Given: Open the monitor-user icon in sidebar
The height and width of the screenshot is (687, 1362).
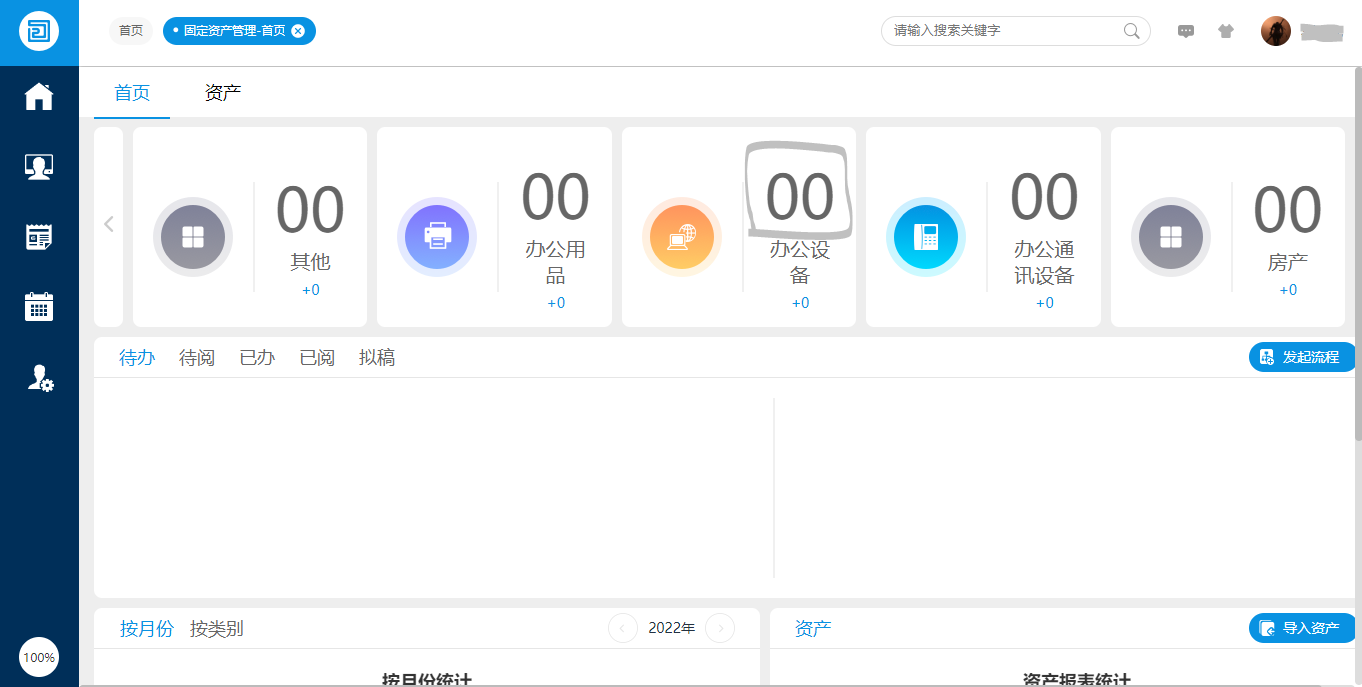Looking at the screenshot, I should click(x=39, y=167).
